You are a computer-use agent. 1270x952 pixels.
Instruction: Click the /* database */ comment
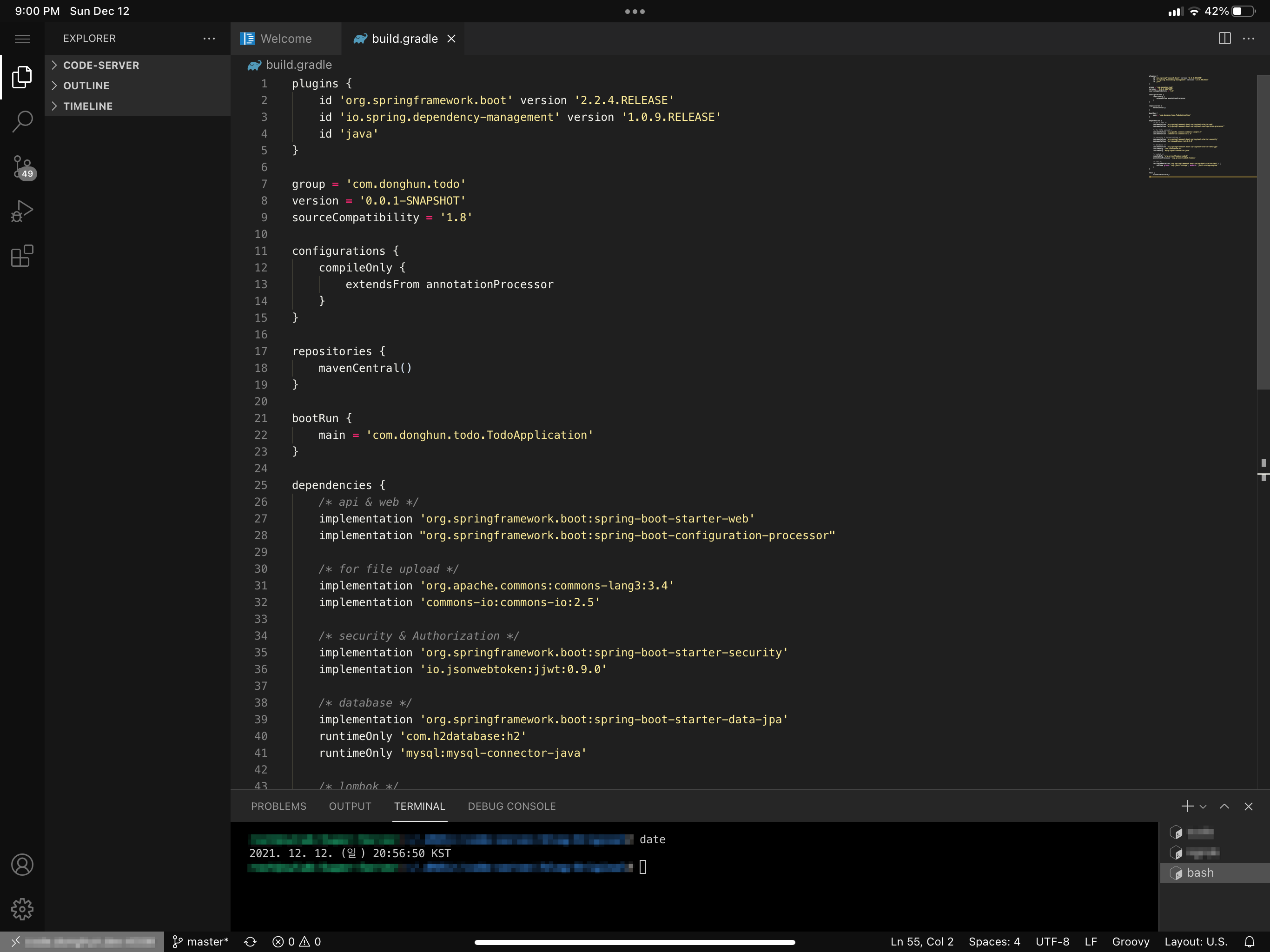point(365,703)
